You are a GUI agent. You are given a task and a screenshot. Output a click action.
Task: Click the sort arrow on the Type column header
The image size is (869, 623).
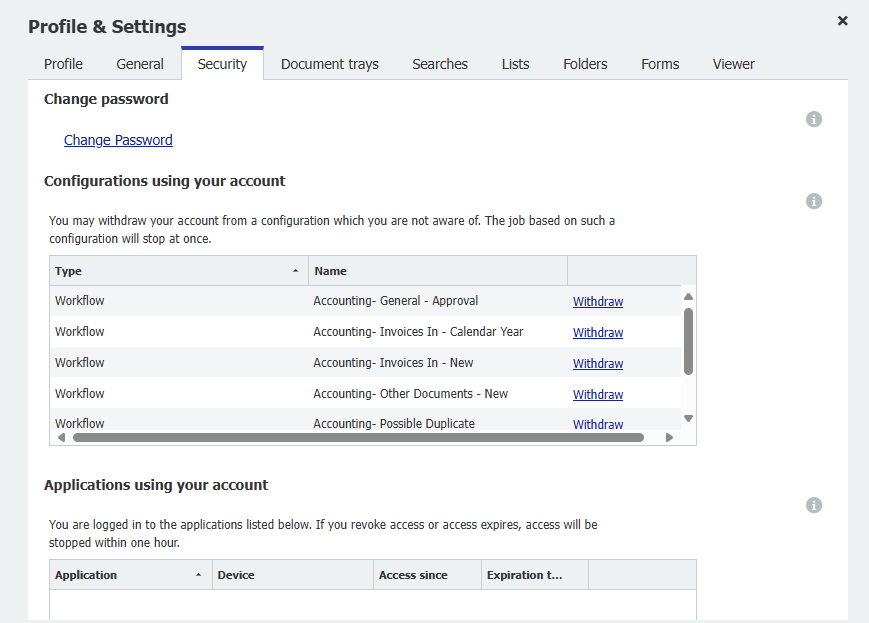(295, 270)
